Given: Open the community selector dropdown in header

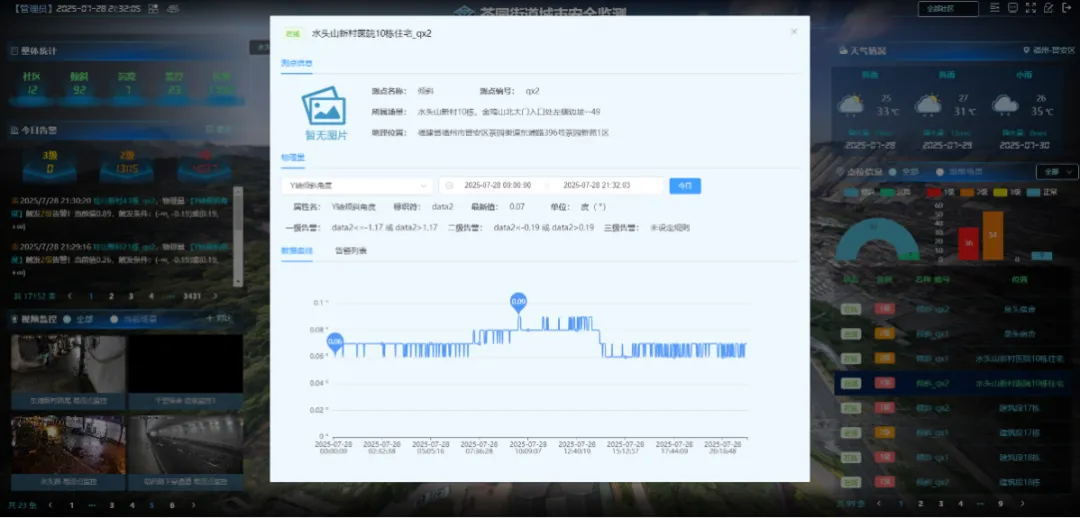Looking at the screenshot, I should (x=947, y=9).
